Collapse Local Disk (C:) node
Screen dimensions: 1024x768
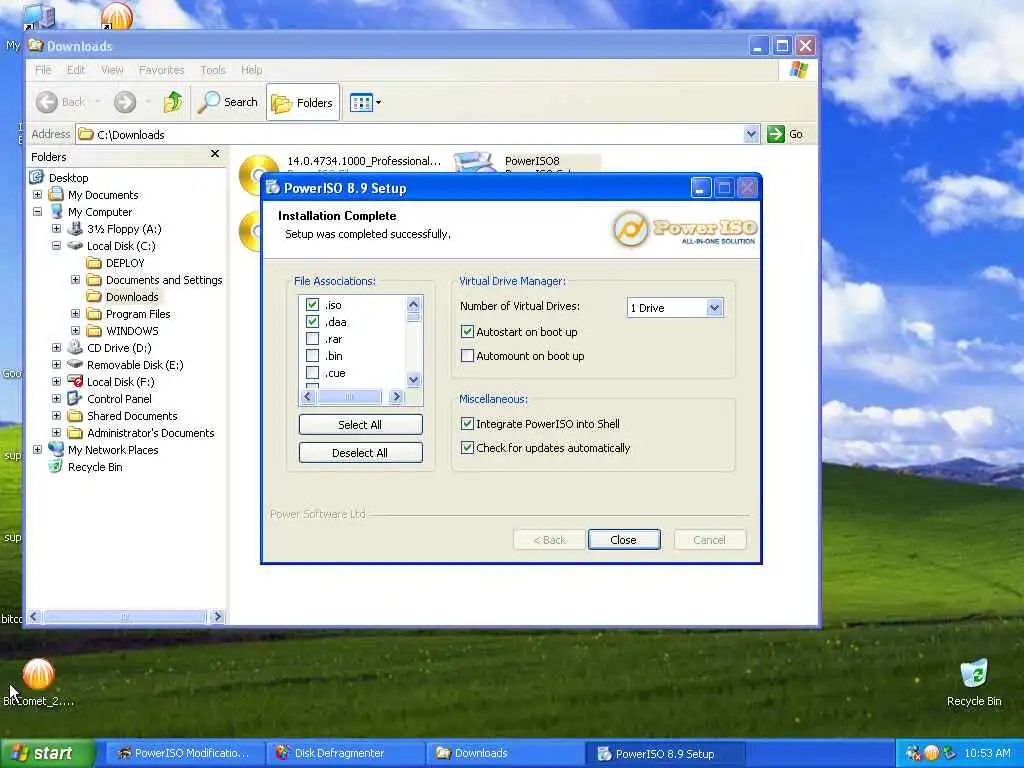[x=56, y=246]
